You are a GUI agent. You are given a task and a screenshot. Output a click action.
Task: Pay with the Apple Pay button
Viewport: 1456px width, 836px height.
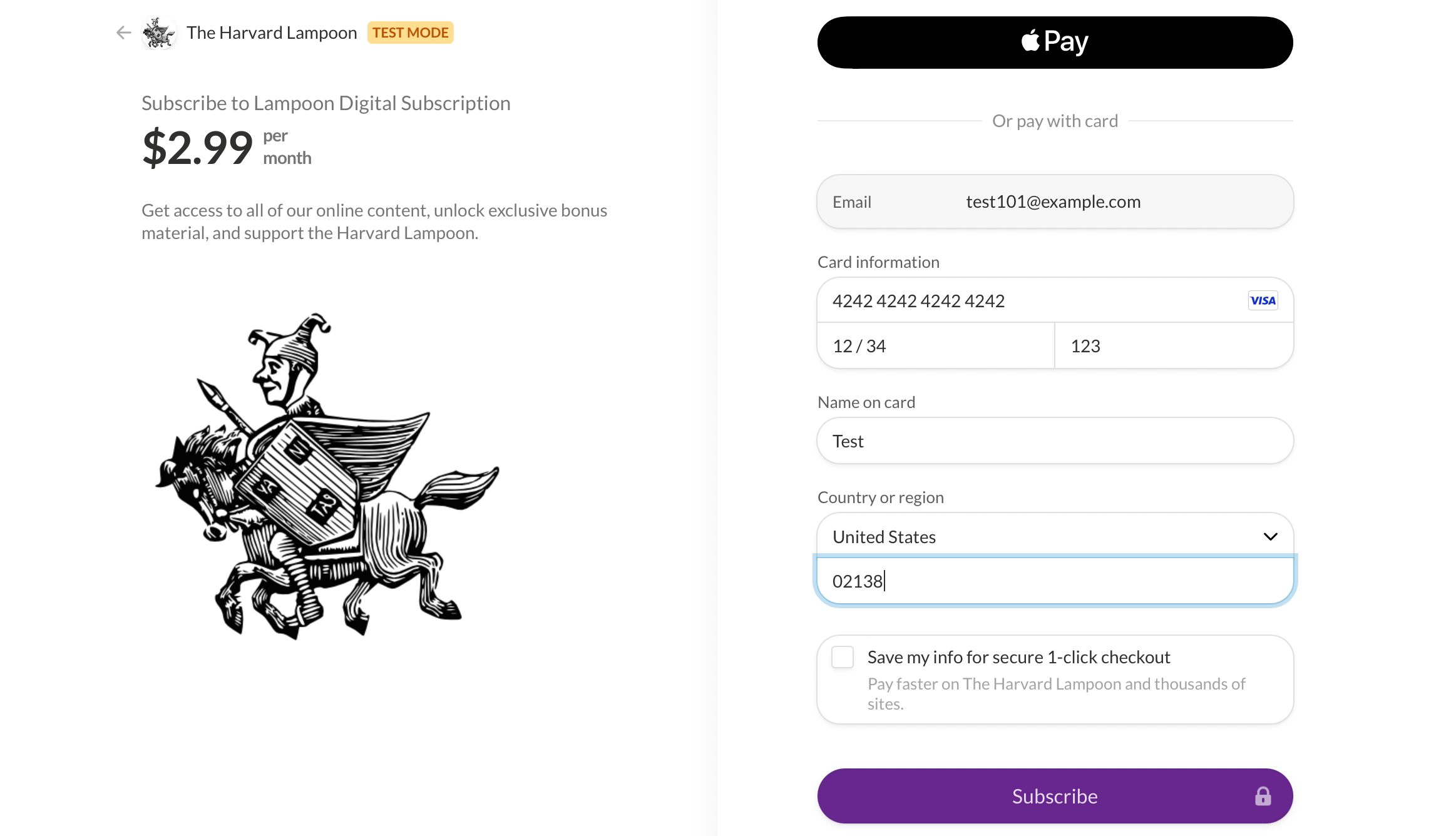pos(1055,43)
